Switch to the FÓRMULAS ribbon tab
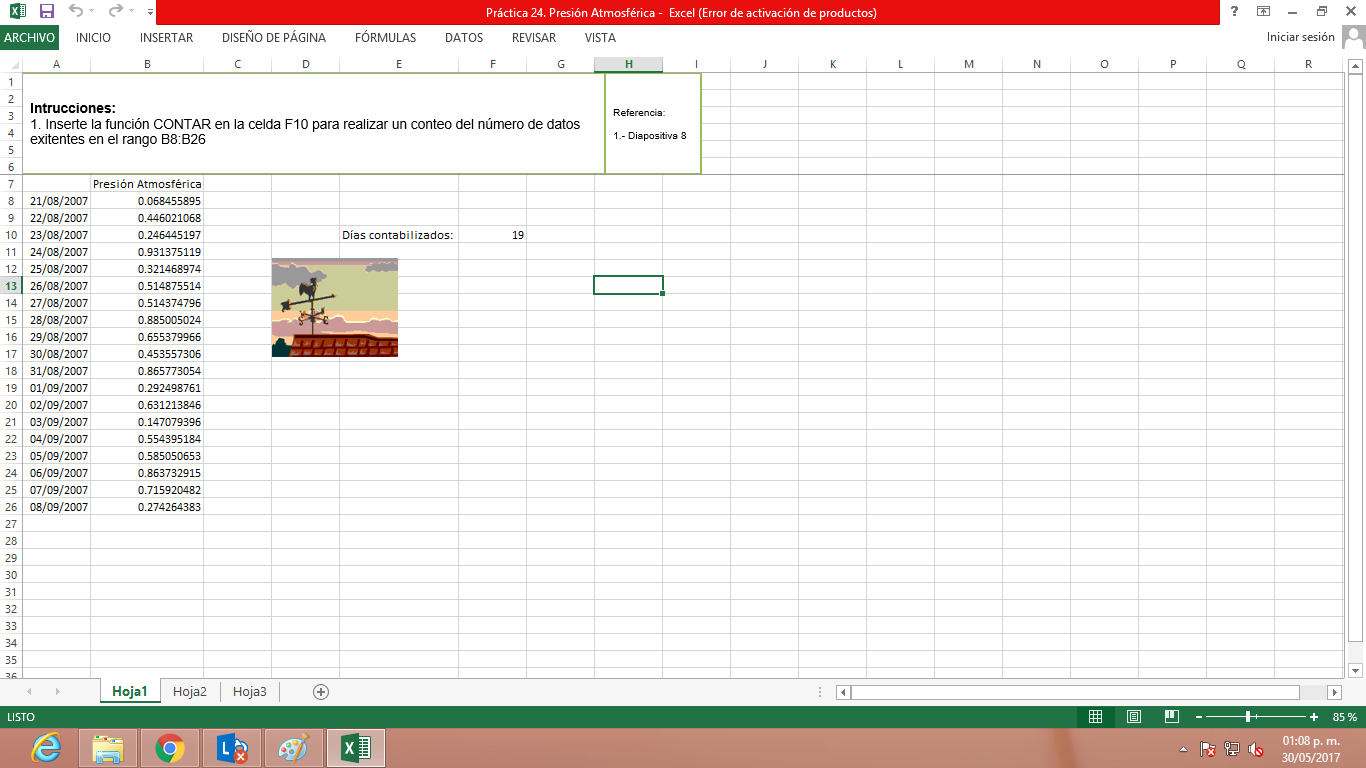This screenshot has width=1366, height=768. click(385, 37)
